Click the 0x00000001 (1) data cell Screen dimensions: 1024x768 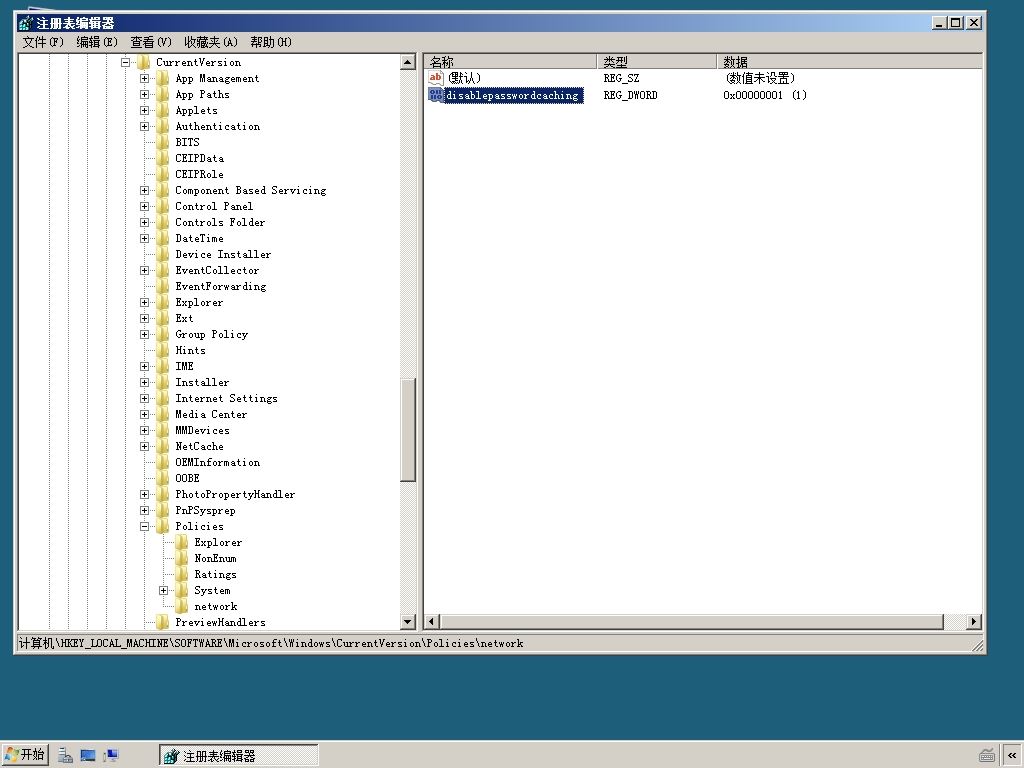coord(765,95)
